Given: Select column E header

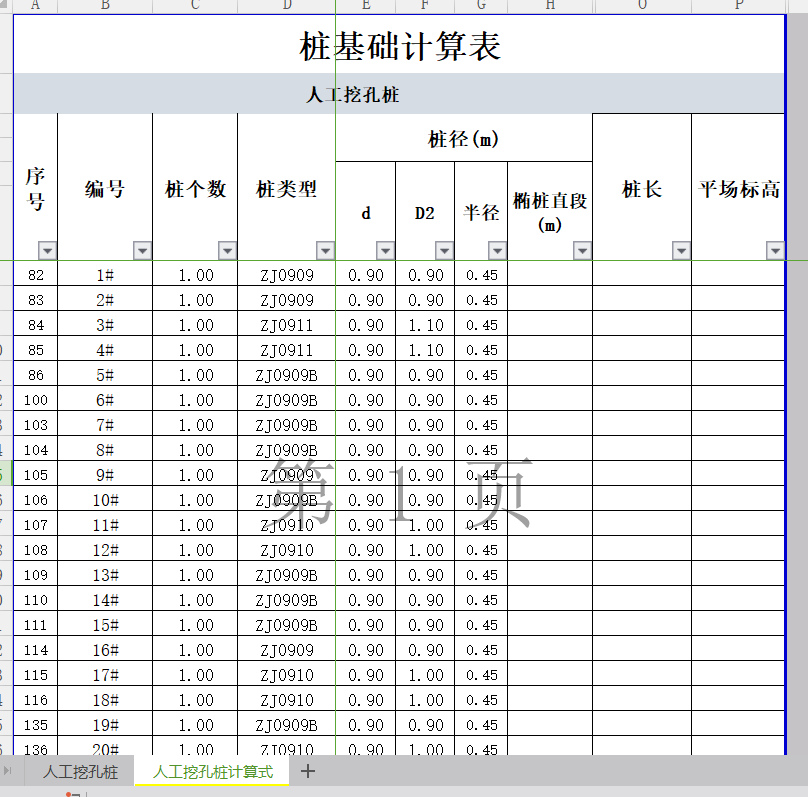Looking at the screenshot, I should tap(365, 6).
